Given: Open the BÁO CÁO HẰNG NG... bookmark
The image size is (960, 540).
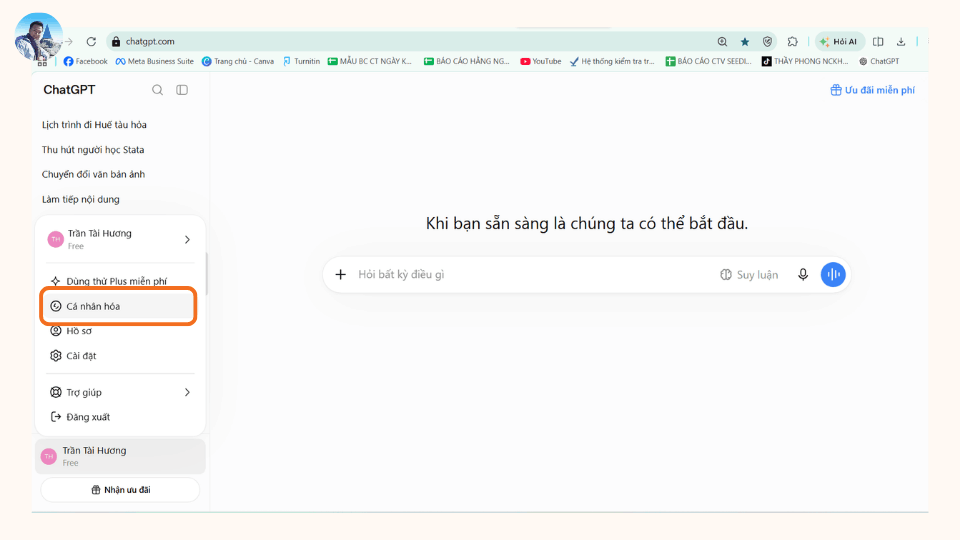Looking at the screenshot, I should tap(467, 61).
